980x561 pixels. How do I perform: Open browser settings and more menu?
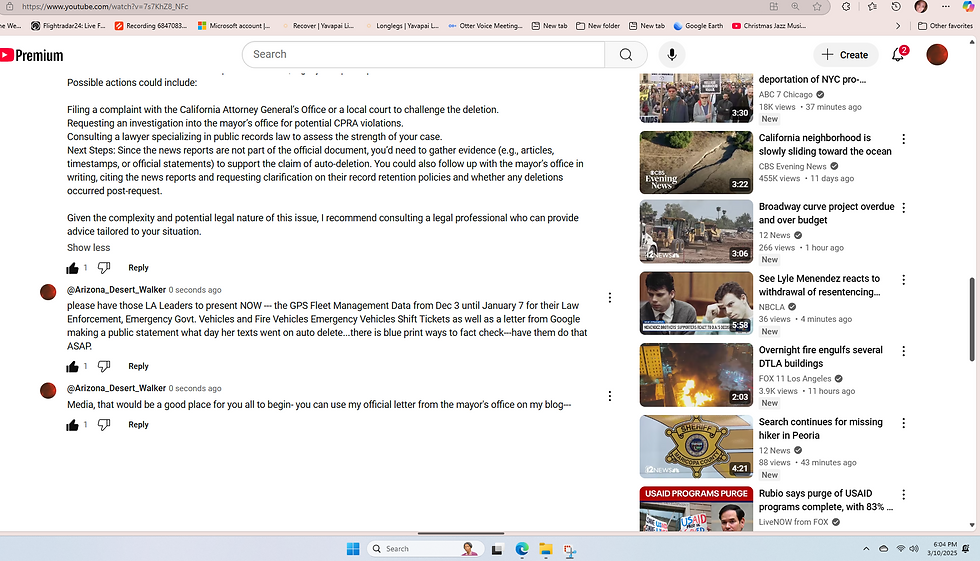click(946, 6)
